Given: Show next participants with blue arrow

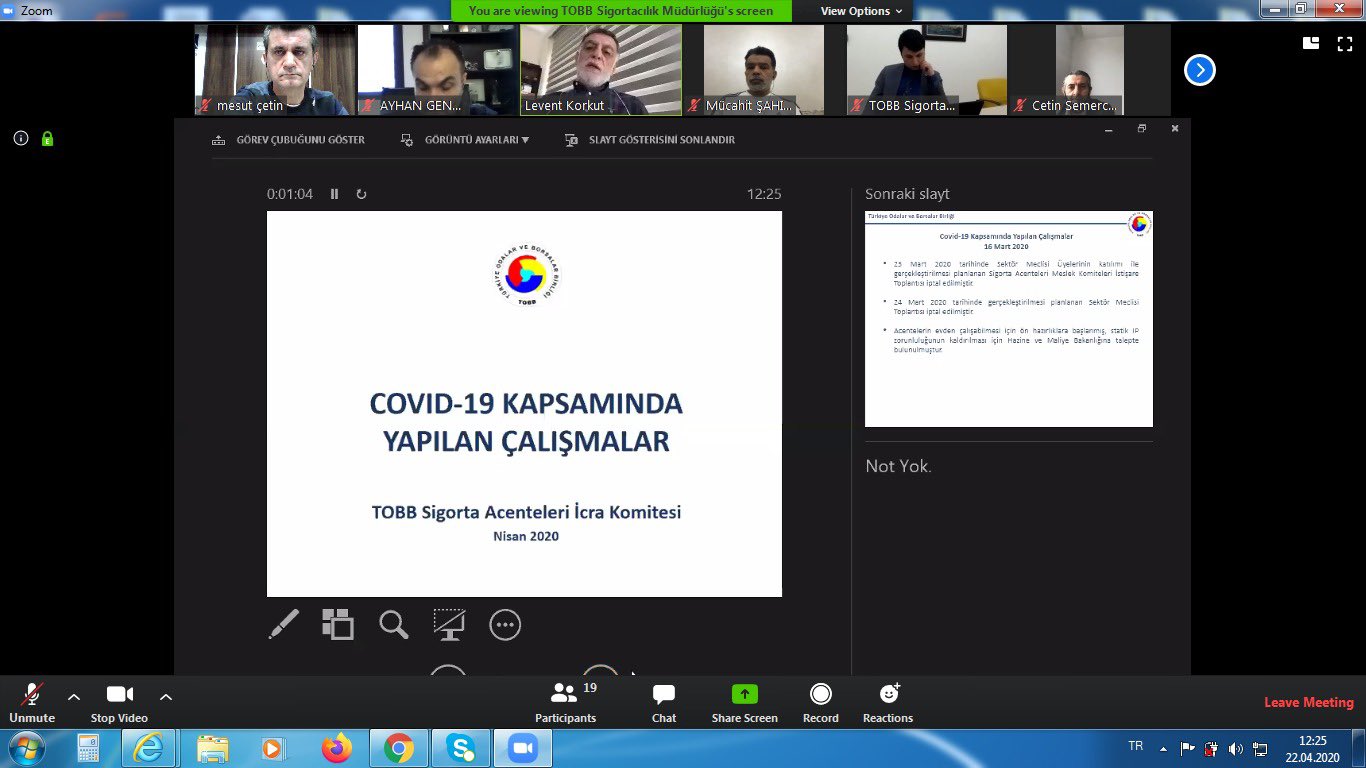Looking at the screenshot, I should point(1199,70).
